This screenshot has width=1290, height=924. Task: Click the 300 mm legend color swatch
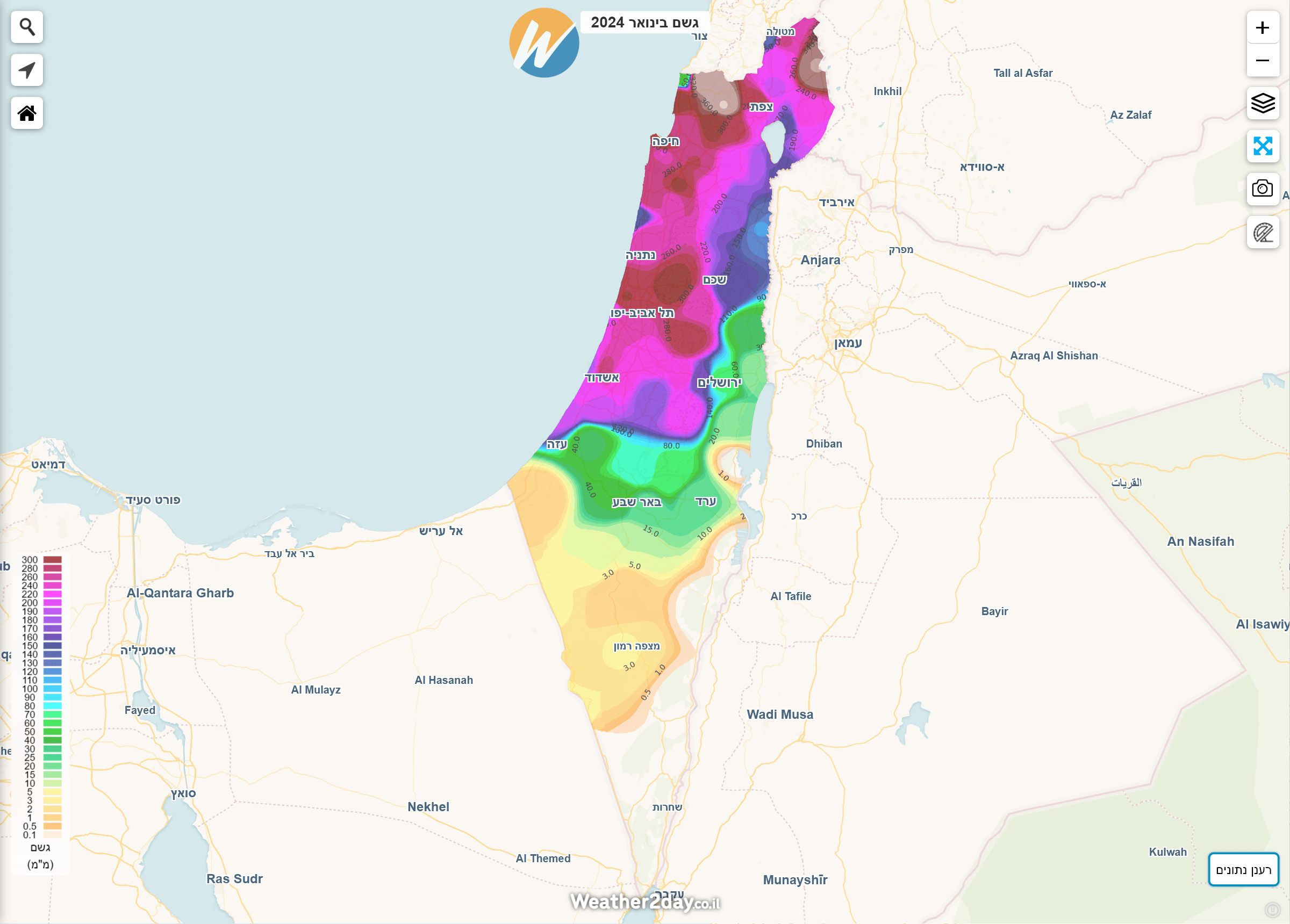tap(52, 560)
